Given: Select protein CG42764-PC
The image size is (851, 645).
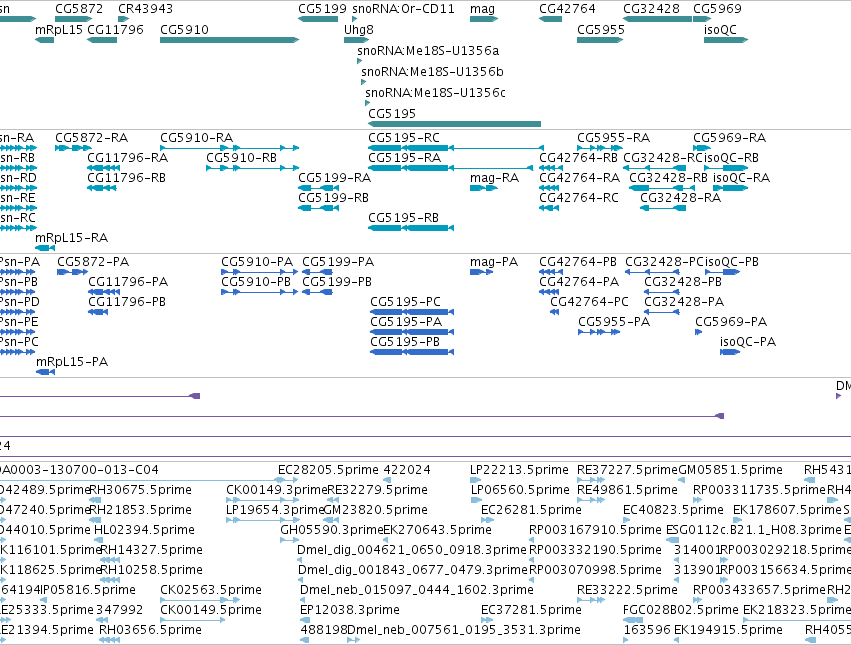Looking at the screenshot, I should (x=555, y=312).
